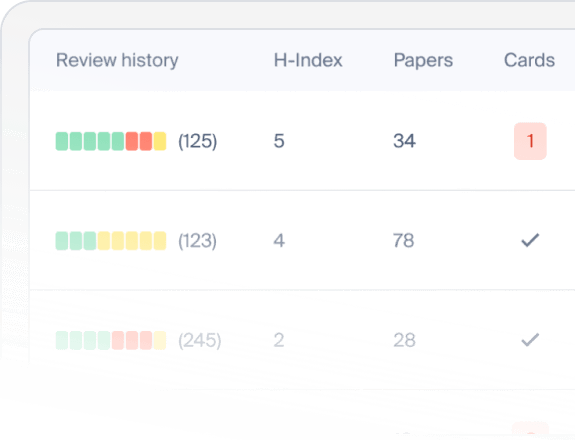Viewport: 575px width, 440px height.
Task: Click the Papers value 34
Action: pyautogui.click(x=404, y=141)
